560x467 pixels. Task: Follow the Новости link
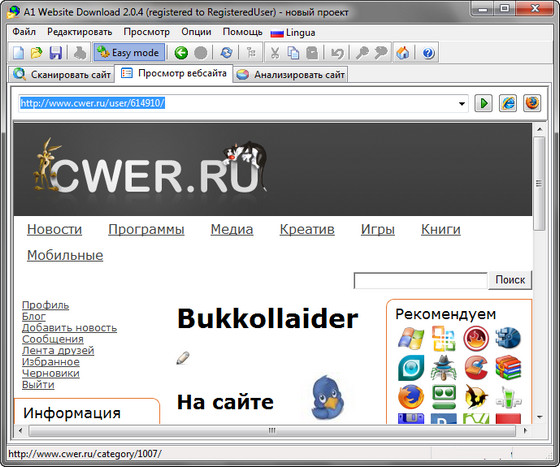pyautogui.click(x=54, y=230)
